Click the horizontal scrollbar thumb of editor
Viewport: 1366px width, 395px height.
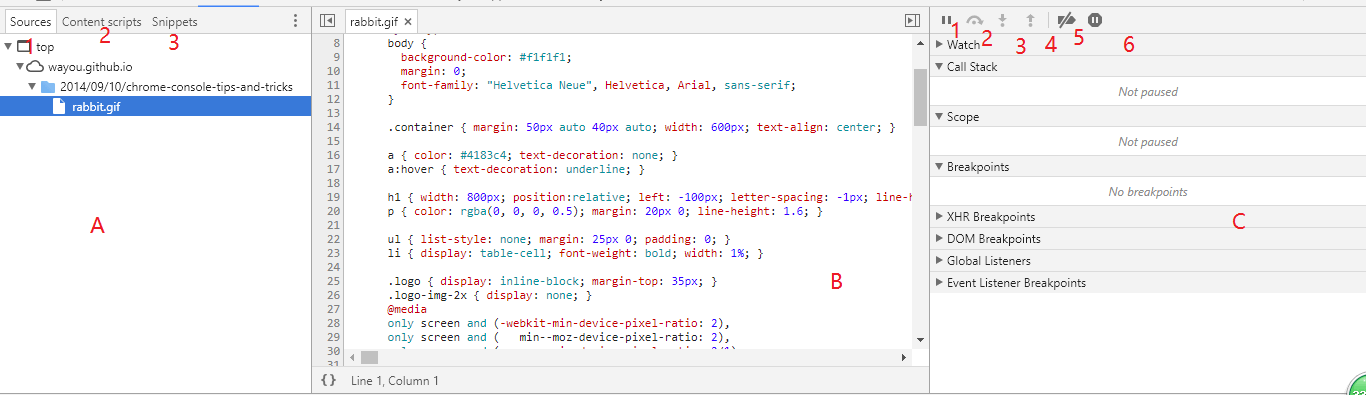click(370, 357)
